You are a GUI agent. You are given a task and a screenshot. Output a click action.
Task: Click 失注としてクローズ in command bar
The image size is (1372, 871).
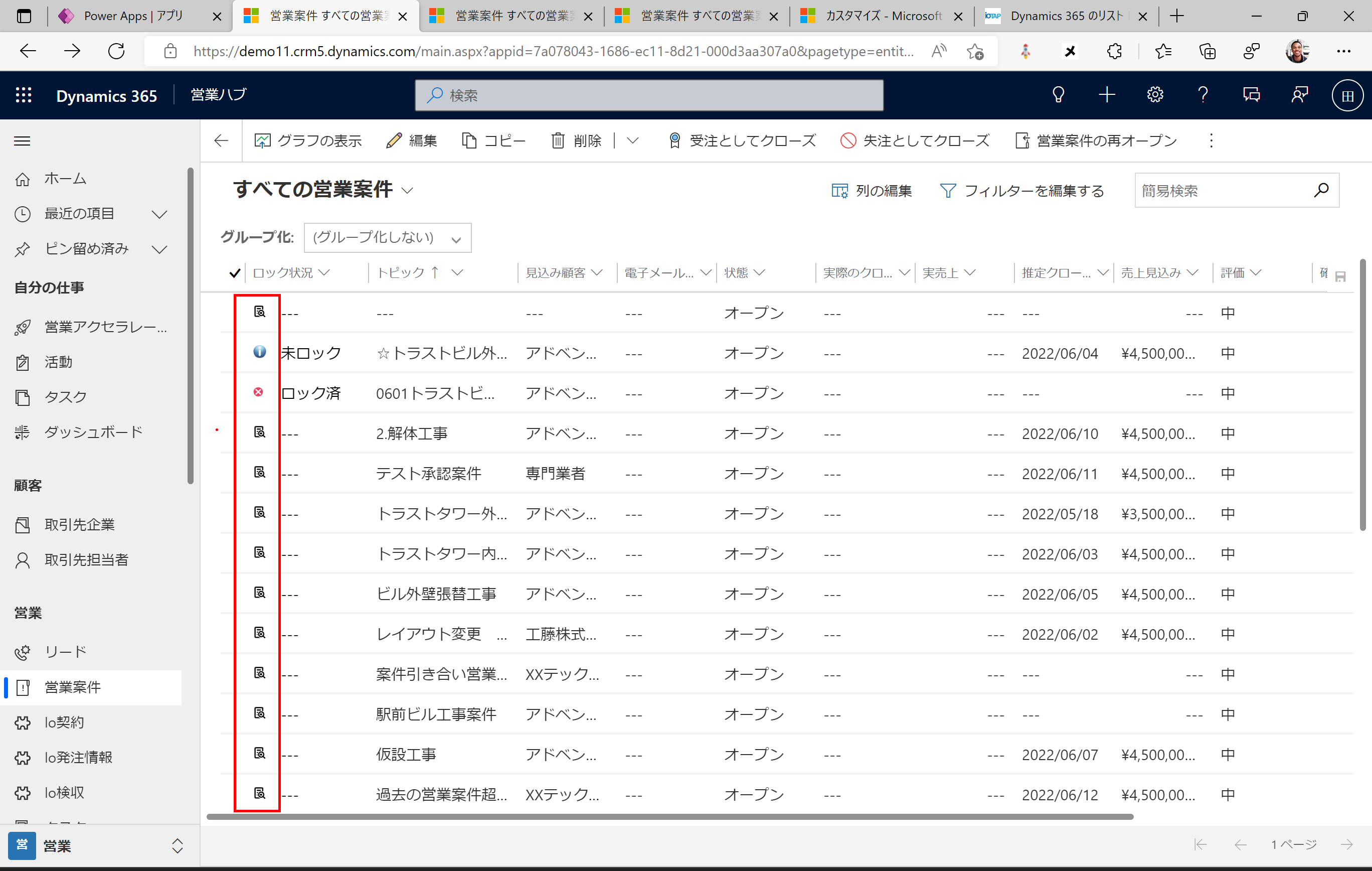pyautogui.click(x=915, y=141)
